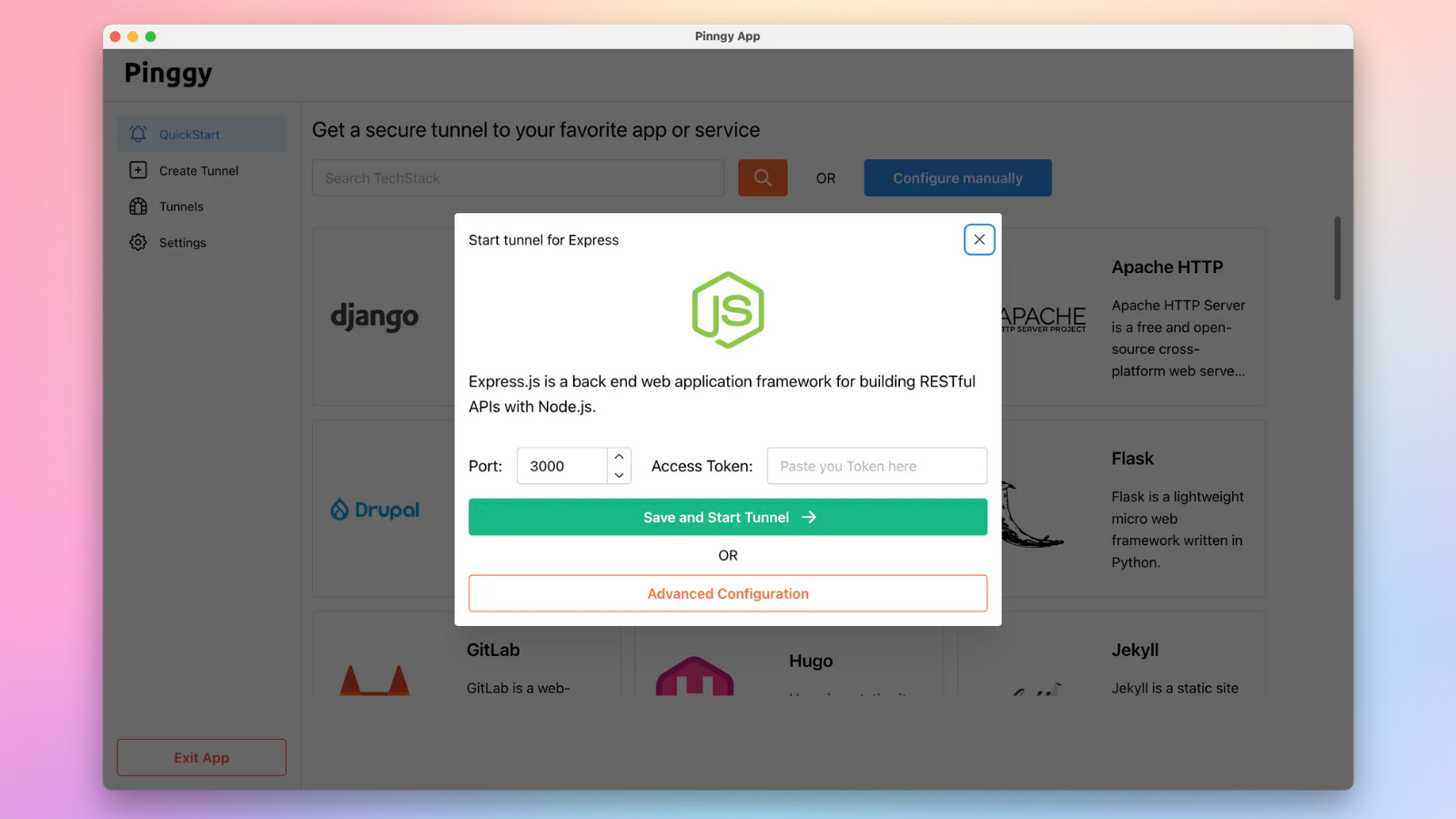Click the 'Start tunnel for Express' title
Viewport: 1456px width, 819px height.
(x=543, y=240)
